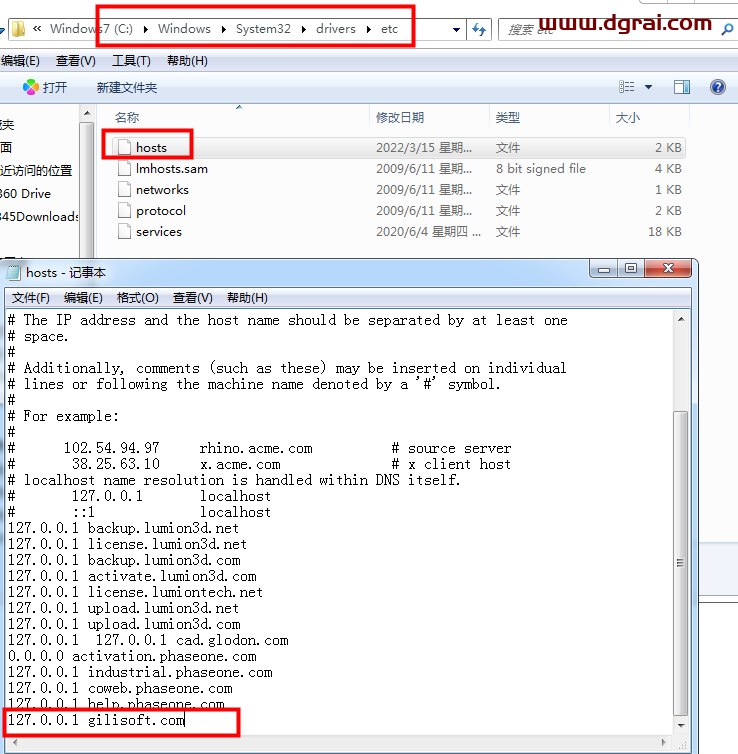Click the line 0.0.0.0 activation.phaseone.com

tap(132, 656)
